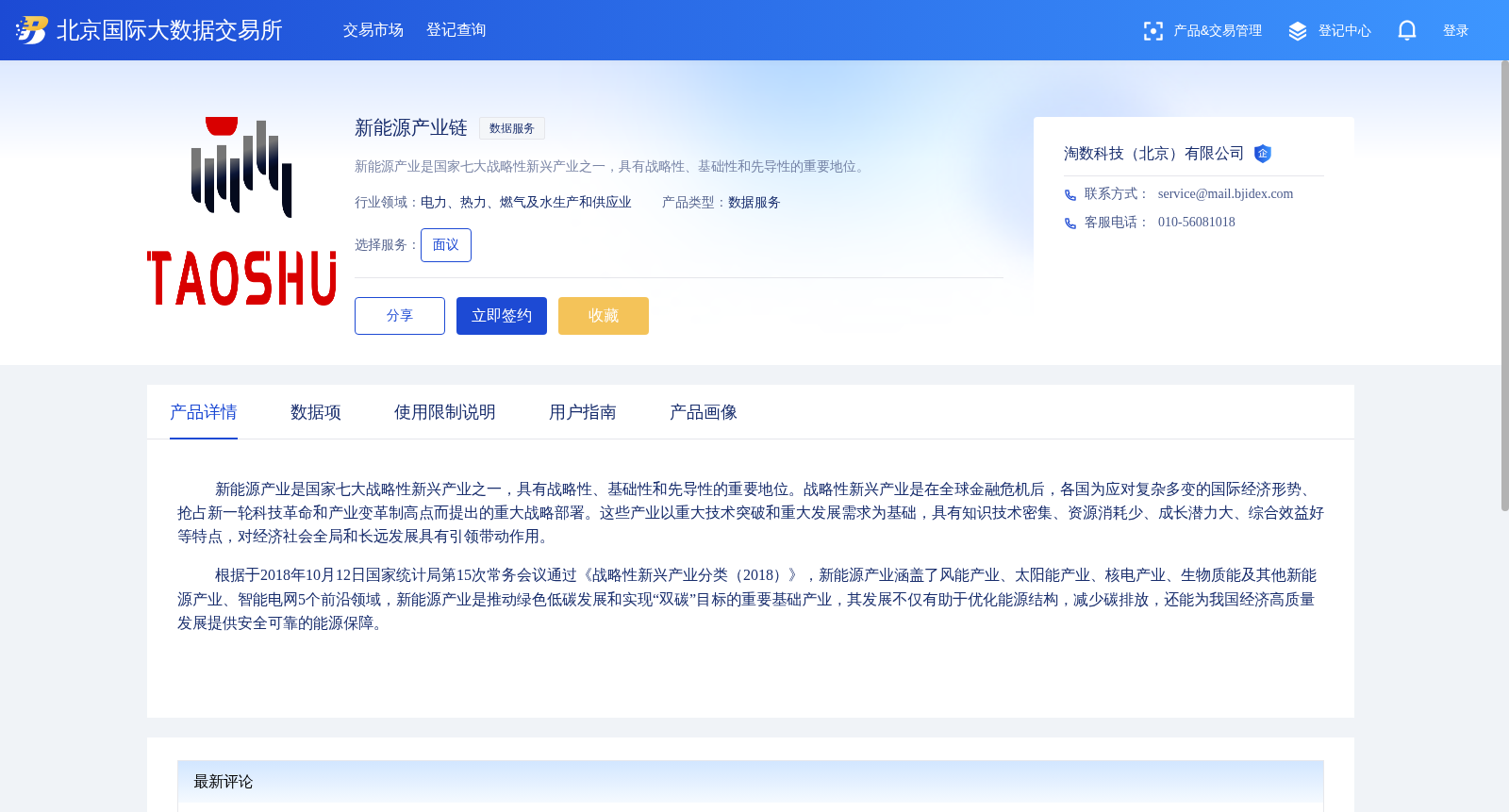Viewport: 1509px width, 812px height.
Task: Switch to the 数据项 tab
Action: pyautogui.click(x=316, y=412)
